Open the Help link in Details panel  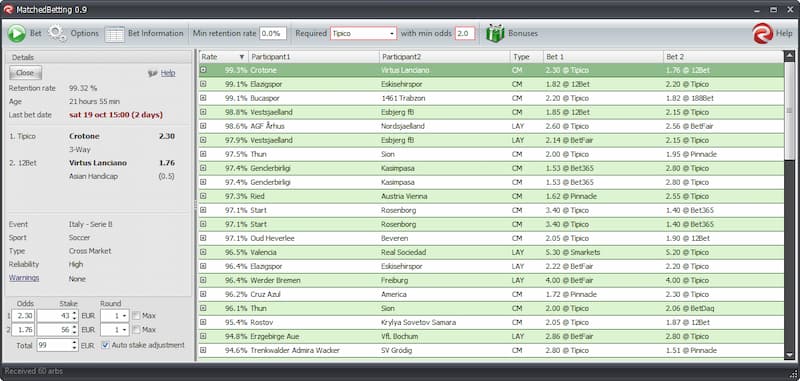168,73
